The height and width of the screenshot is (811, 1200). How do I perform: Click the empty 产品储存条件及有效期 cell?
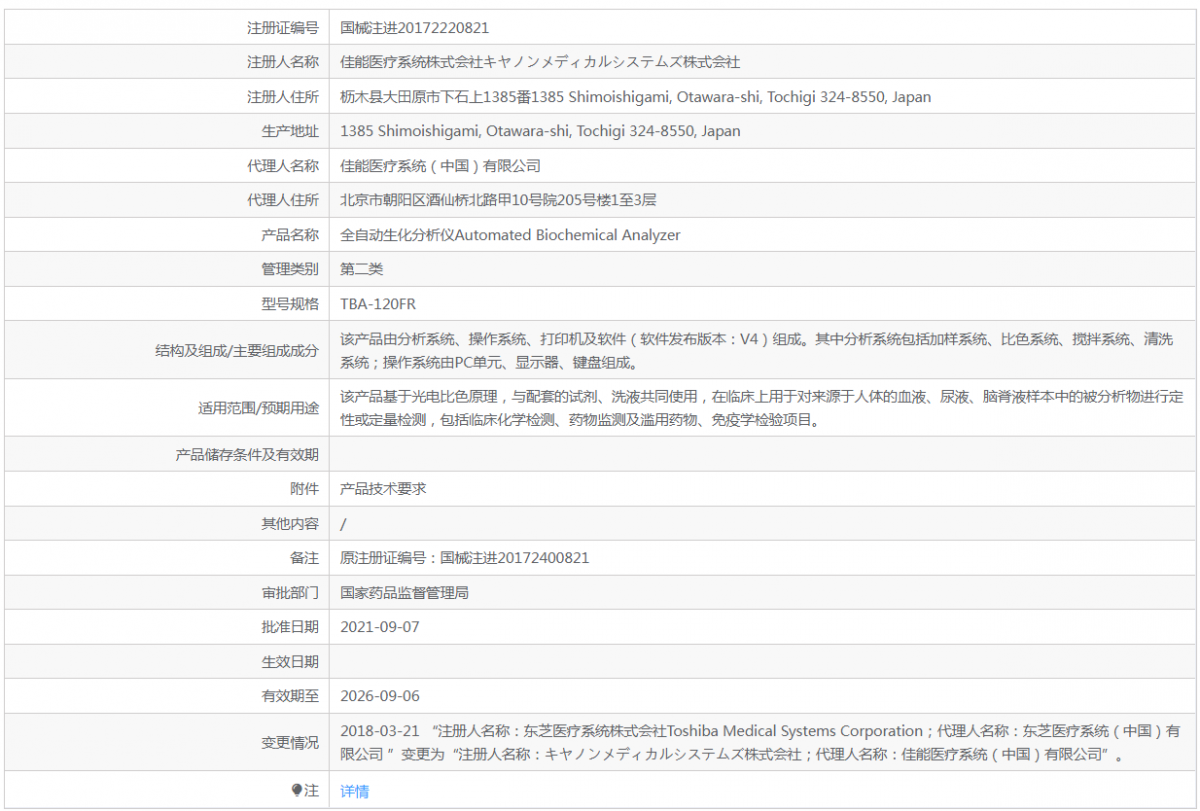(762, 455)
